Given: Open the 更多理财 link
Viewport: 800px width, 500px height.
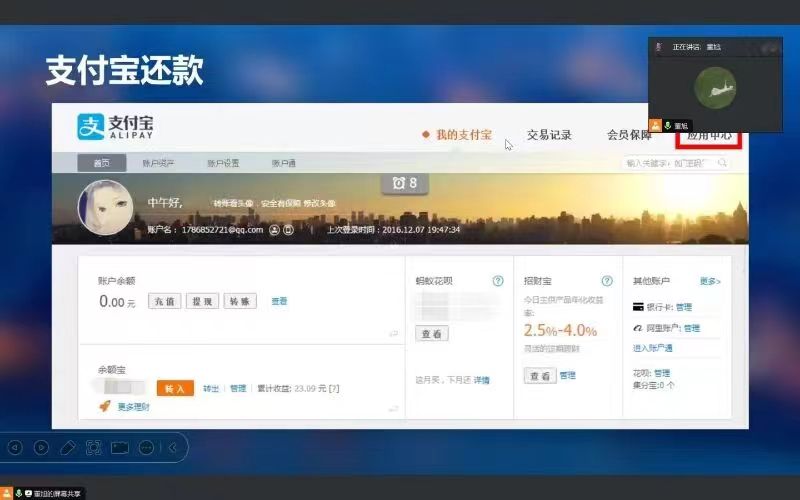Looking at the screenshot, I should pyautogui.click(x=134, y=407).
